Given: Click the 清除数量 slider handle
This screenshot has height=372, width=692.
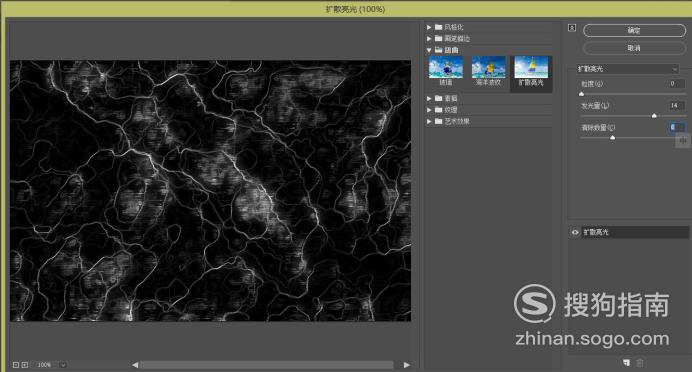Looking at the screenshot, I should tap(613, 138).
